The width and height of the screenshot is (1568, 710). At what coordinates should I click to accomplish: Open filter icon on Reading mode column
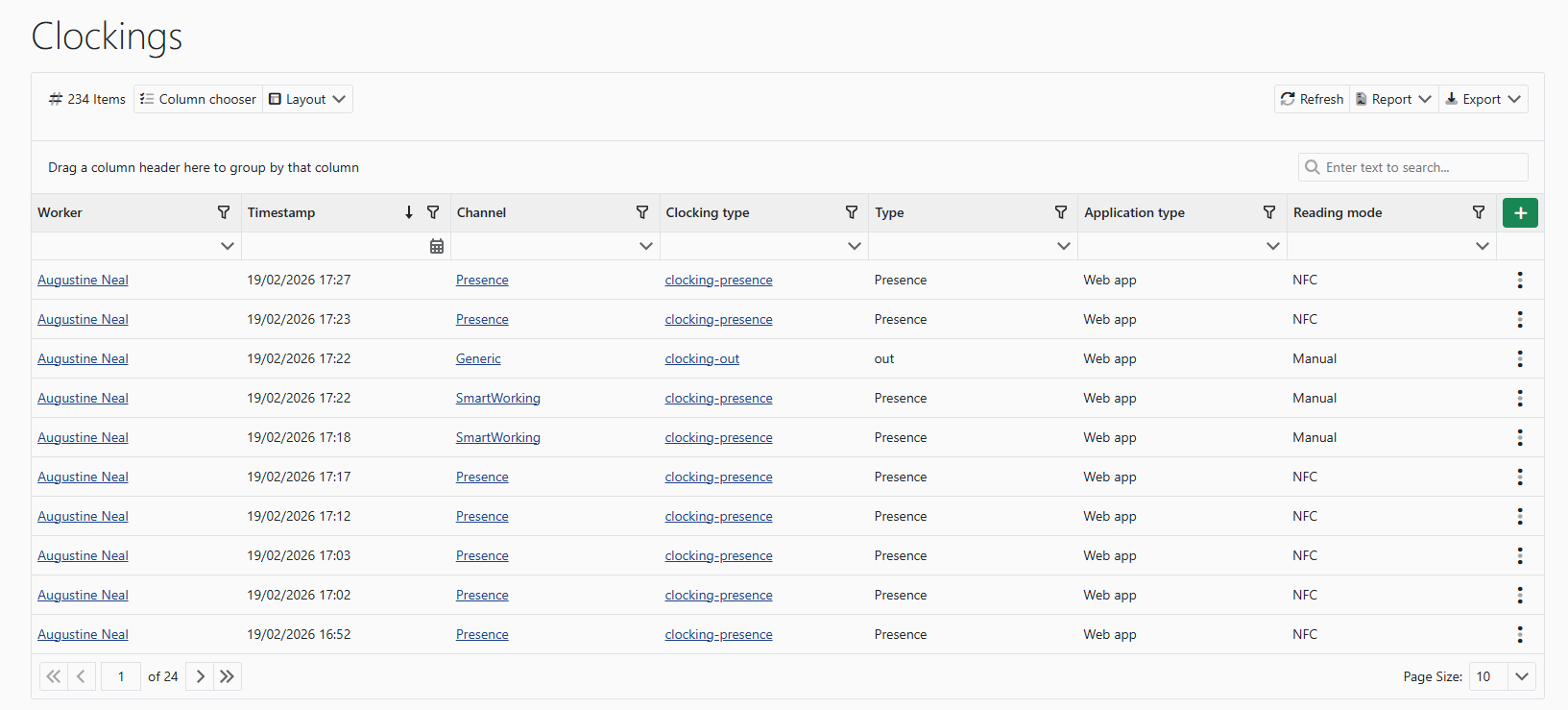[x=1479, y=212]
